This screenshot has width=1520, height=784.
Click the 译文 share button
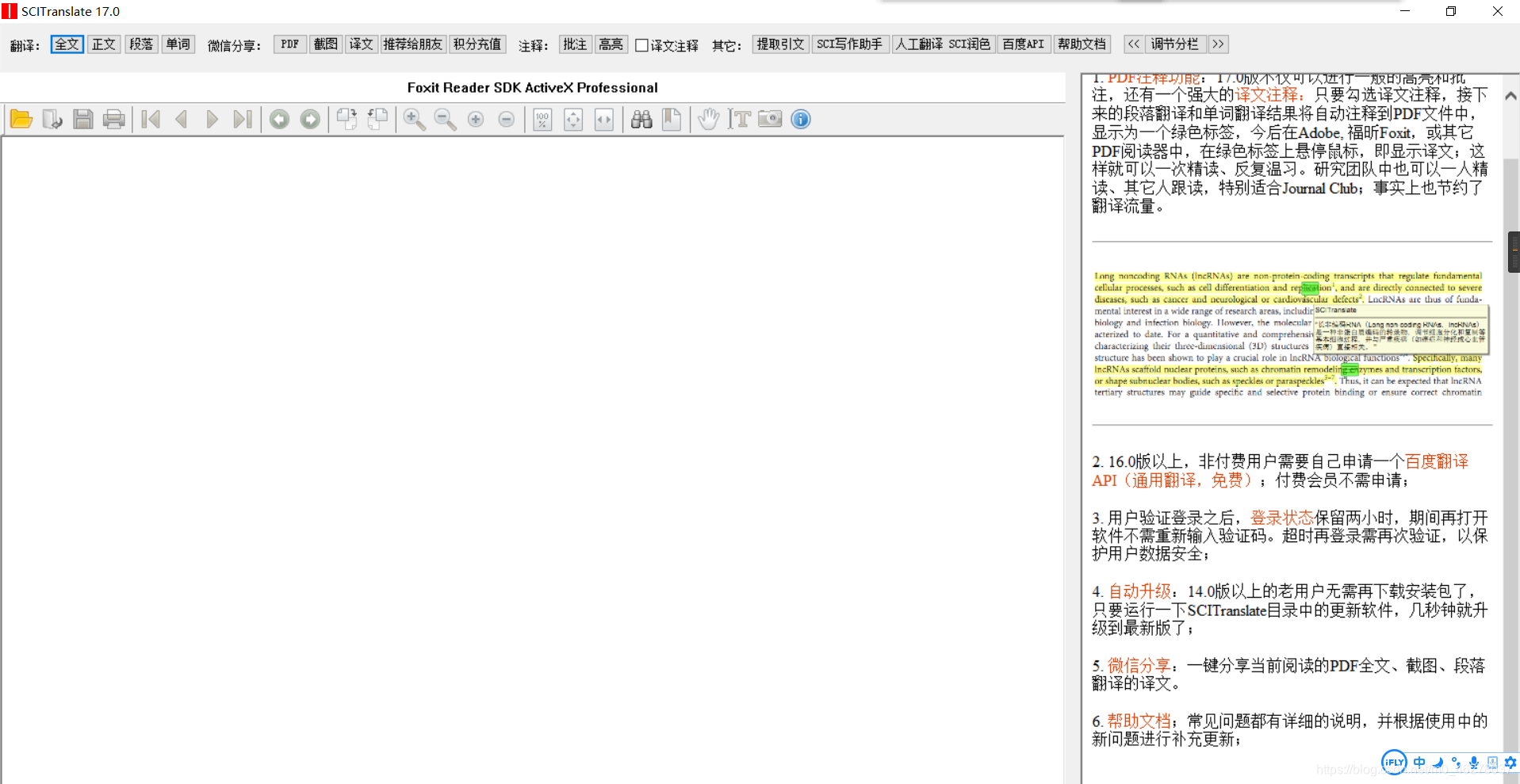point(361,44)
